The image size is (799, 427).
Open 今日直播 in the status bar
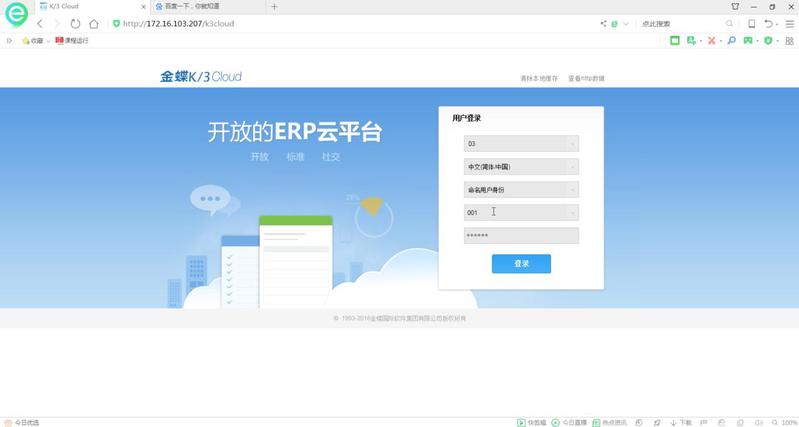568,422
